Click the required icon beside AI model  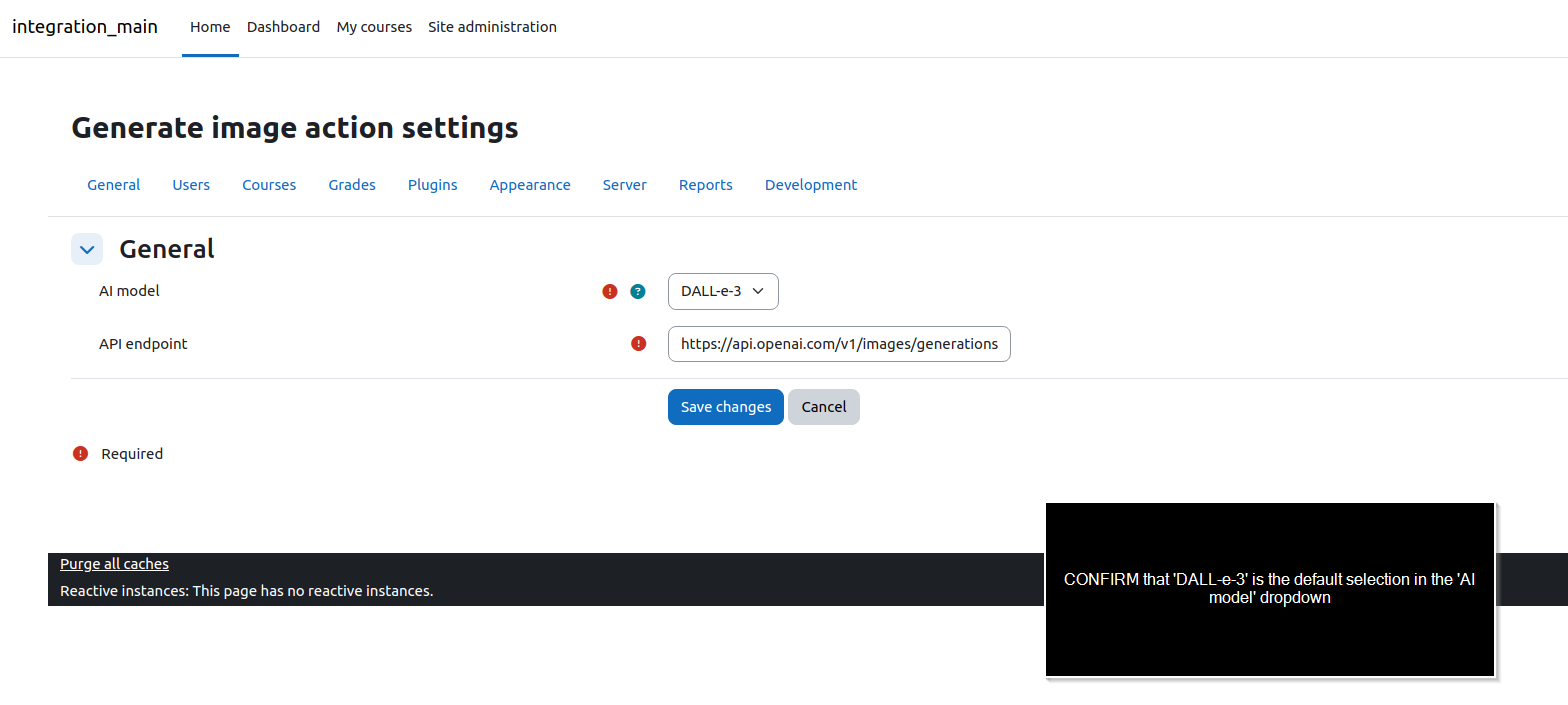pos(610,292)
